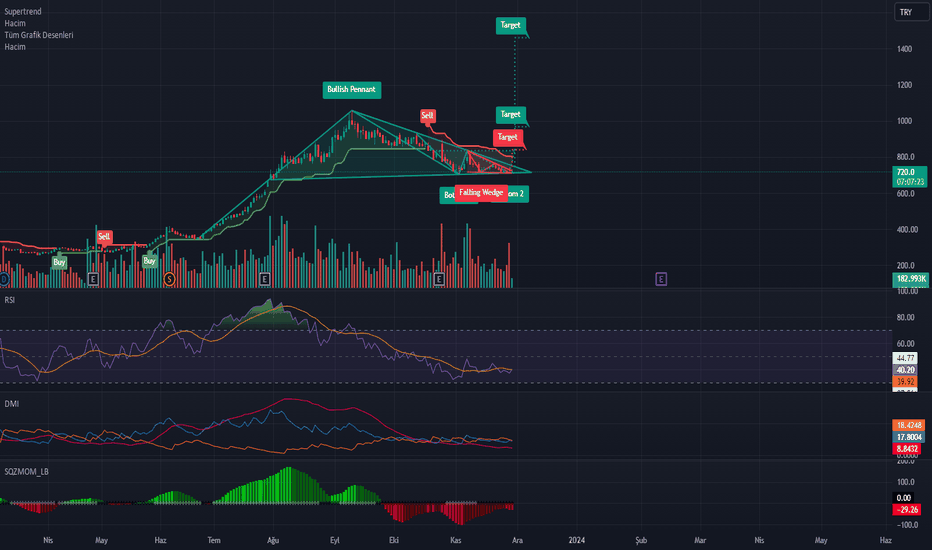Click the 182.993K volume value label
The image size is (932, 550).
pos(911,279)
